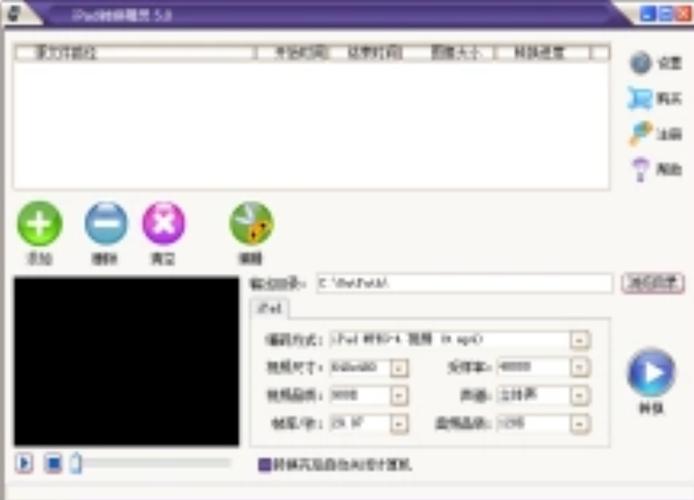
Task: Close the iPad converter window
Action: 683,14
